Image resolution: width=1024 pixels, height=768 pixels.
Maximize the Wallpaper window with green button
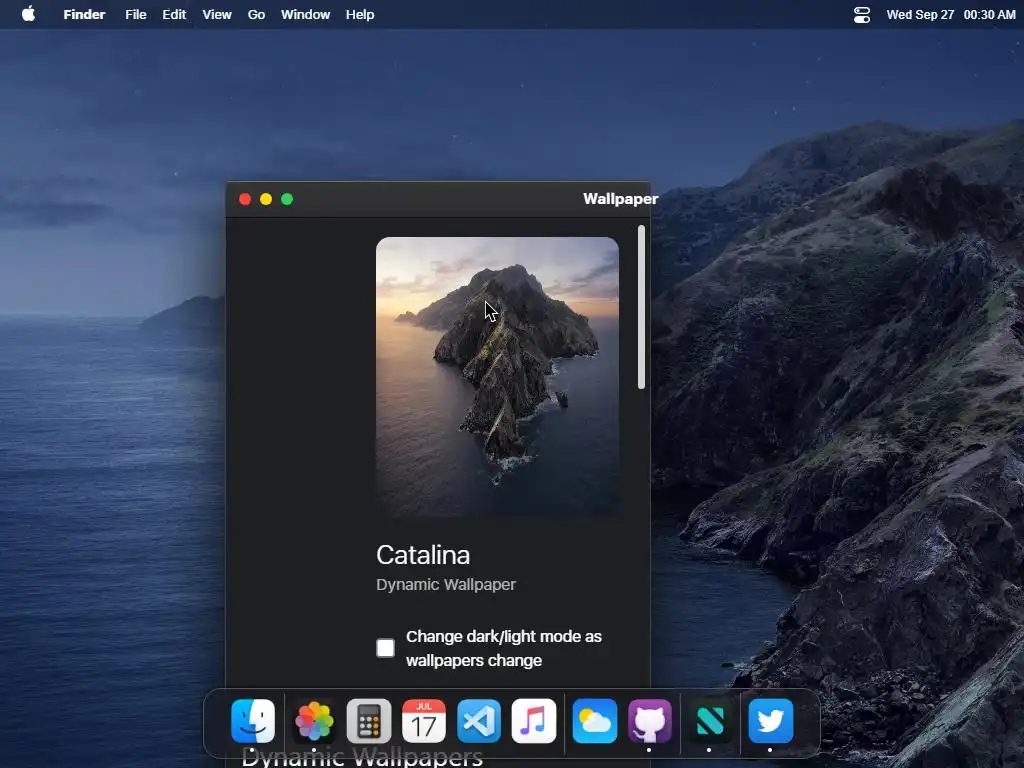coord(287,199)
